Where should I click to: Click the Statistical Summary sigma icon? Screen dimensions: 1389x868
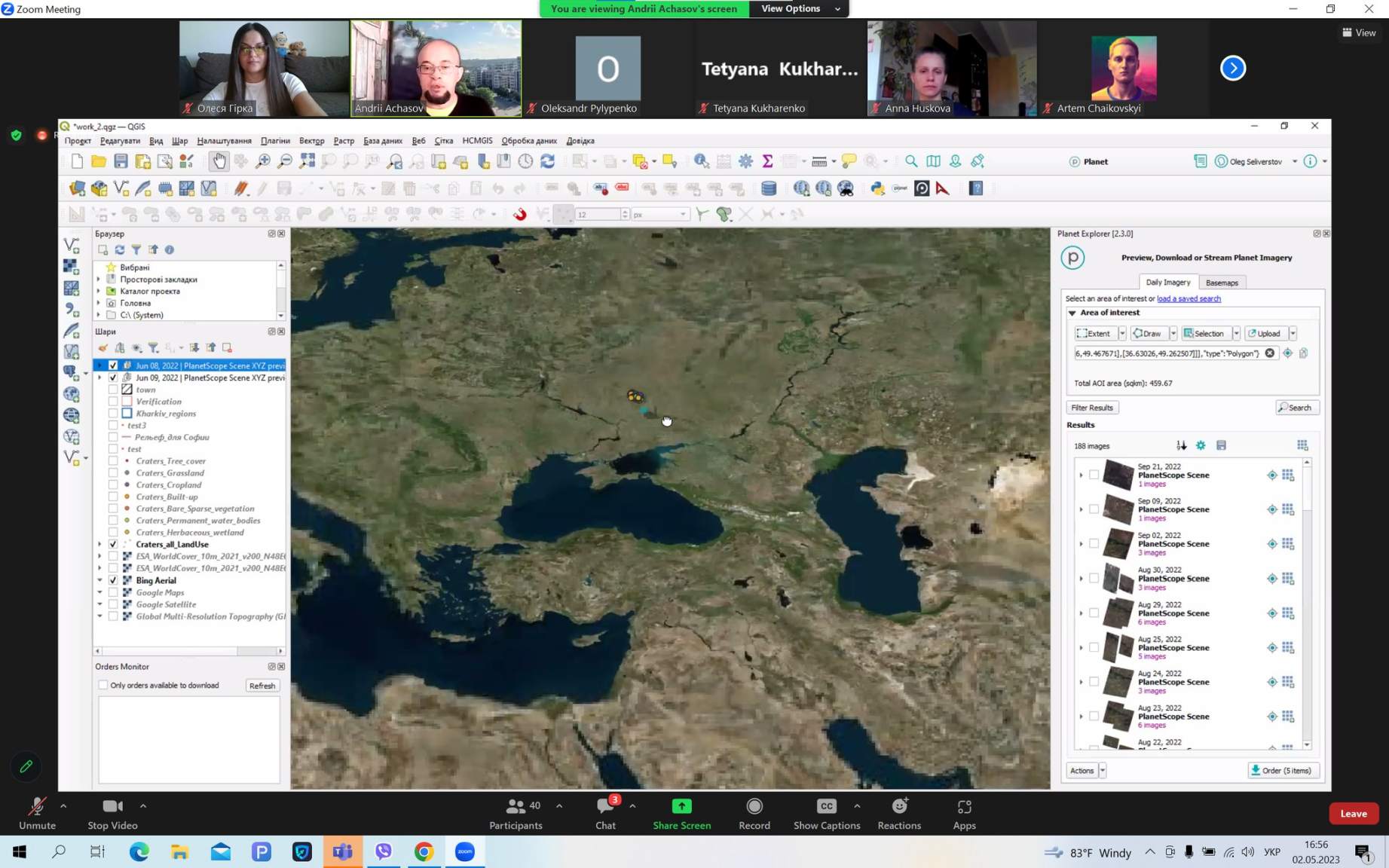[767, 161]
